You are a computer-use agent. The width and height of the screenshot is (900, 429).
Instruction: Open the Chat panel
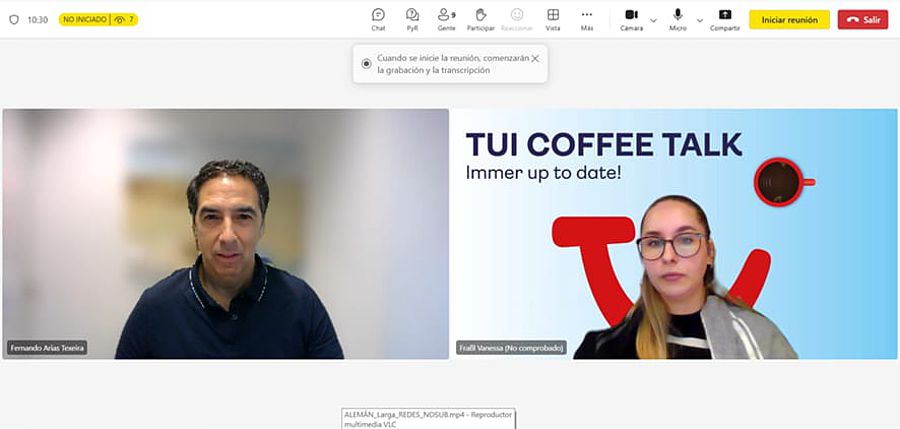(378, 19)
